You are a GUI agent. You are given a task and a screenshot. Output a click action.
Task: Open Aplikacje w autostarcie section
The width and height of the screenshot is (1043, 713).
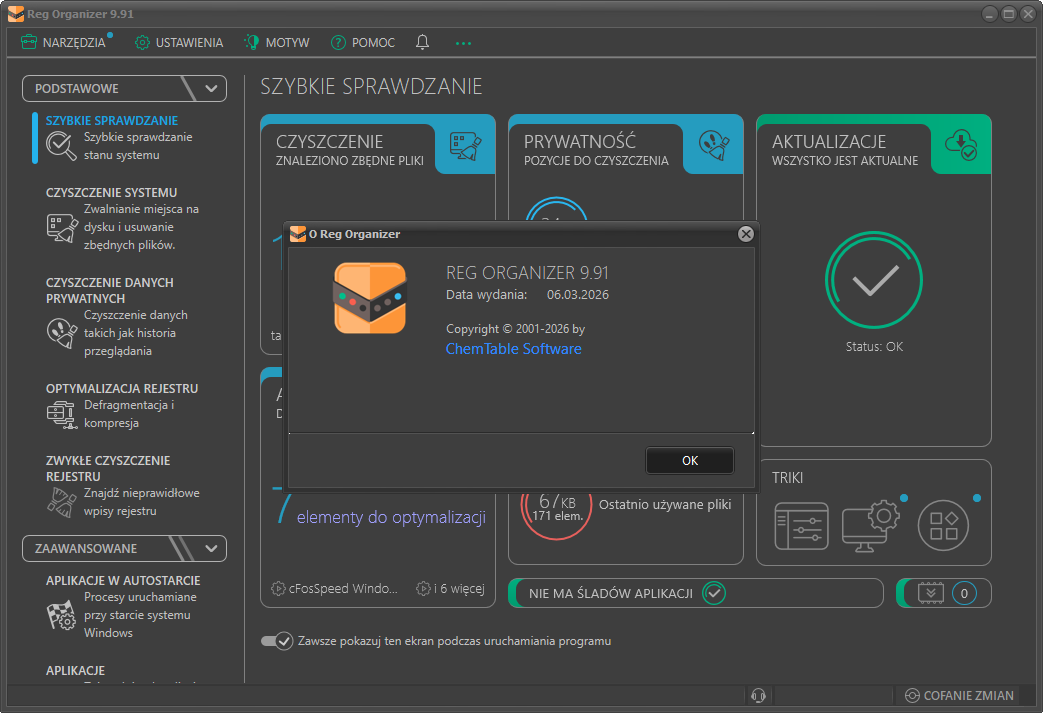coord(123,581)
